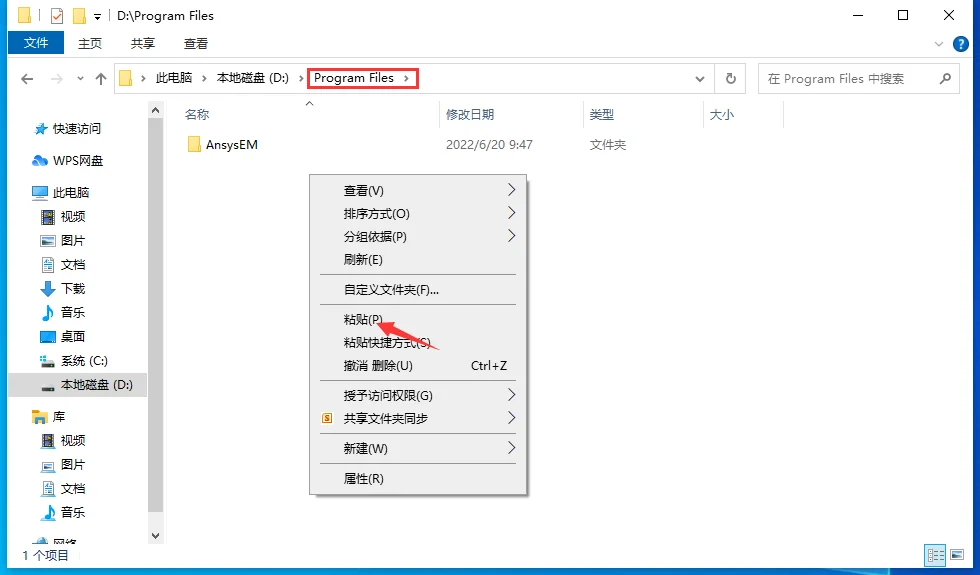Click the search magnifier icon
This screenshot has width=980, height=575.
click(x=946, y=78)
